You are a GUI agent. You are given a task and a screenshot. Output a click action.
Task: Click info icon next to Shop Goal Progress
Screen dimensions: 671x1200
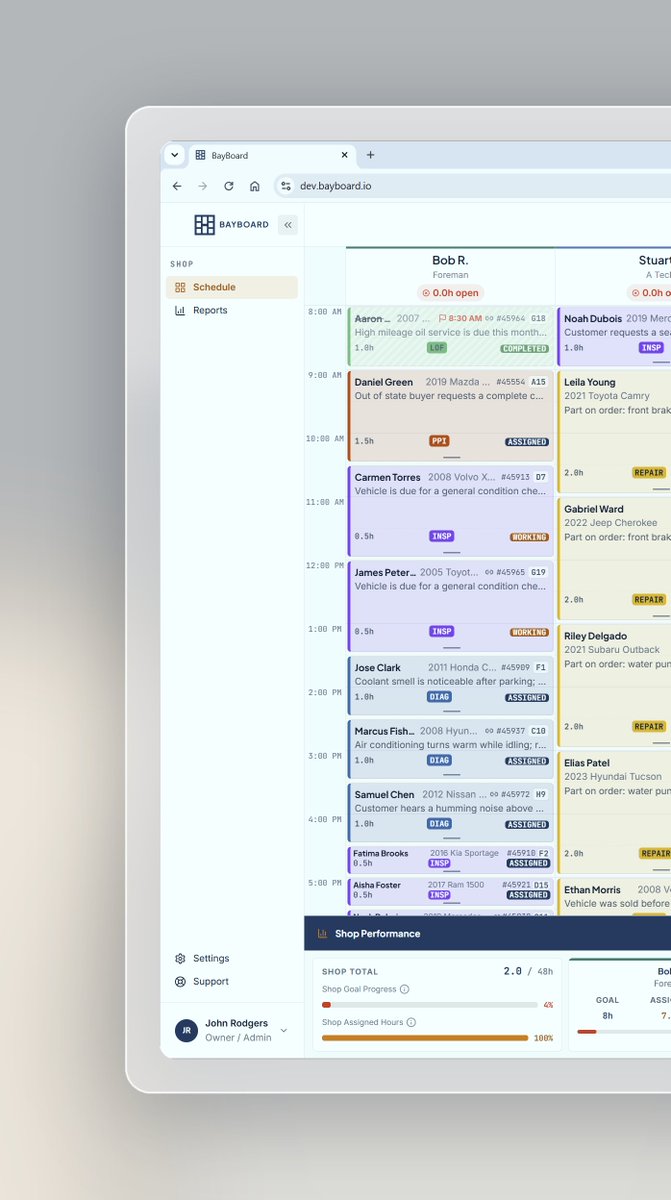click(404, 989)
